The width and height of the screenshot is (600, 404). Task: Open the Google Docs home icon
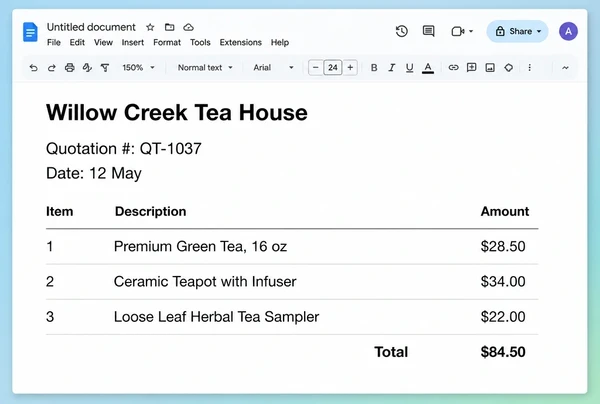tap(30, 32)
